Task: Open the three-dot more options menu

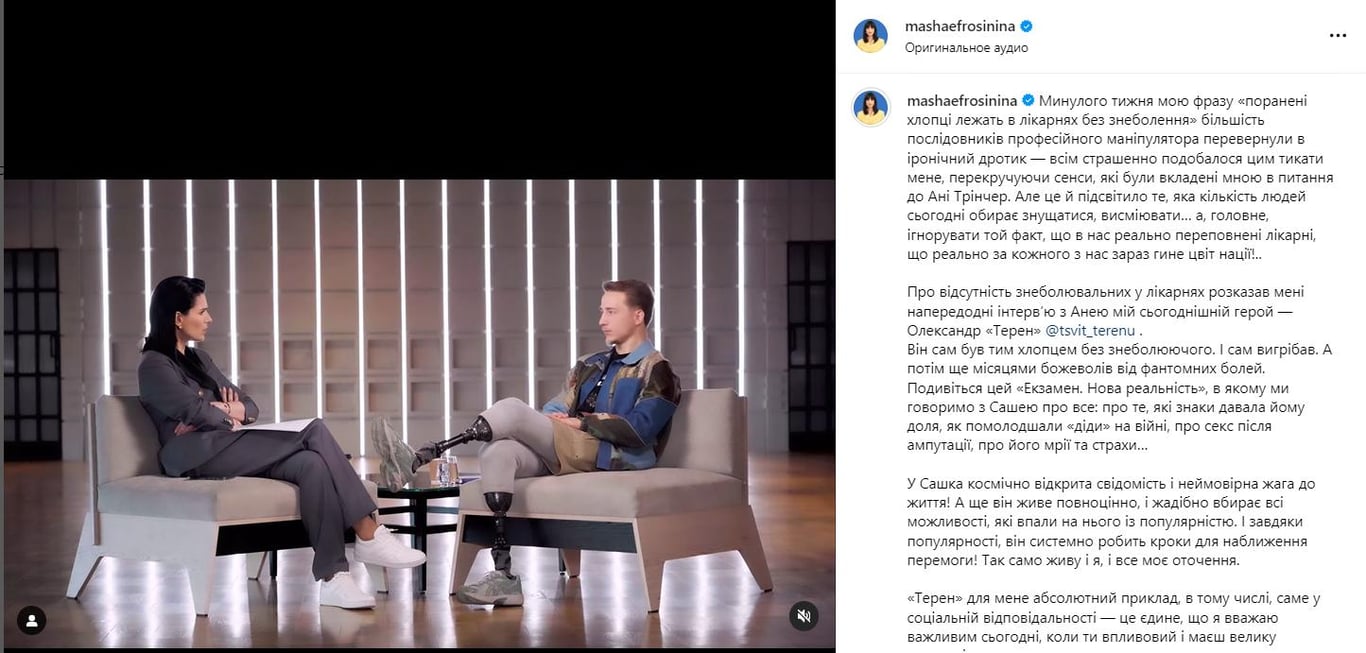Action: coord(1338,35)
